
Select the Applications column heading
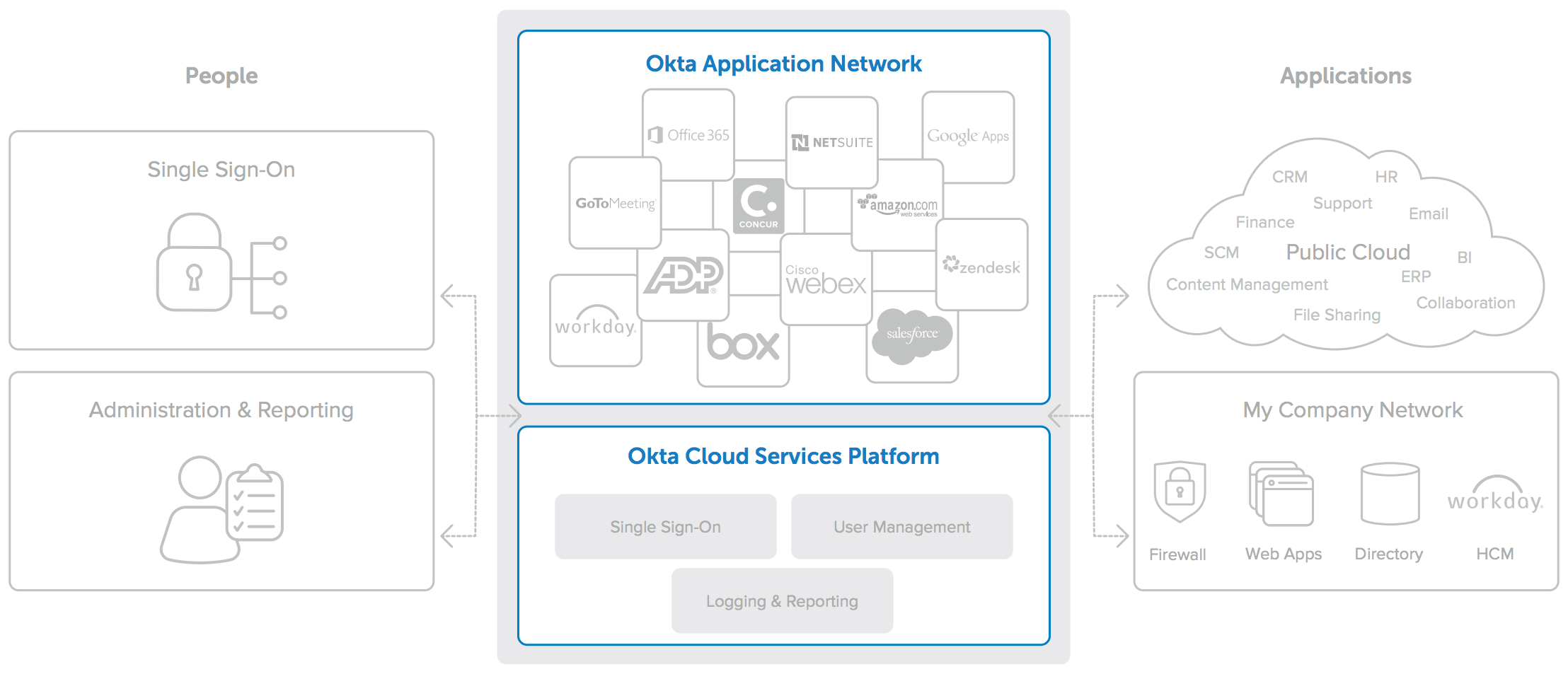(x=1346, y=76)
